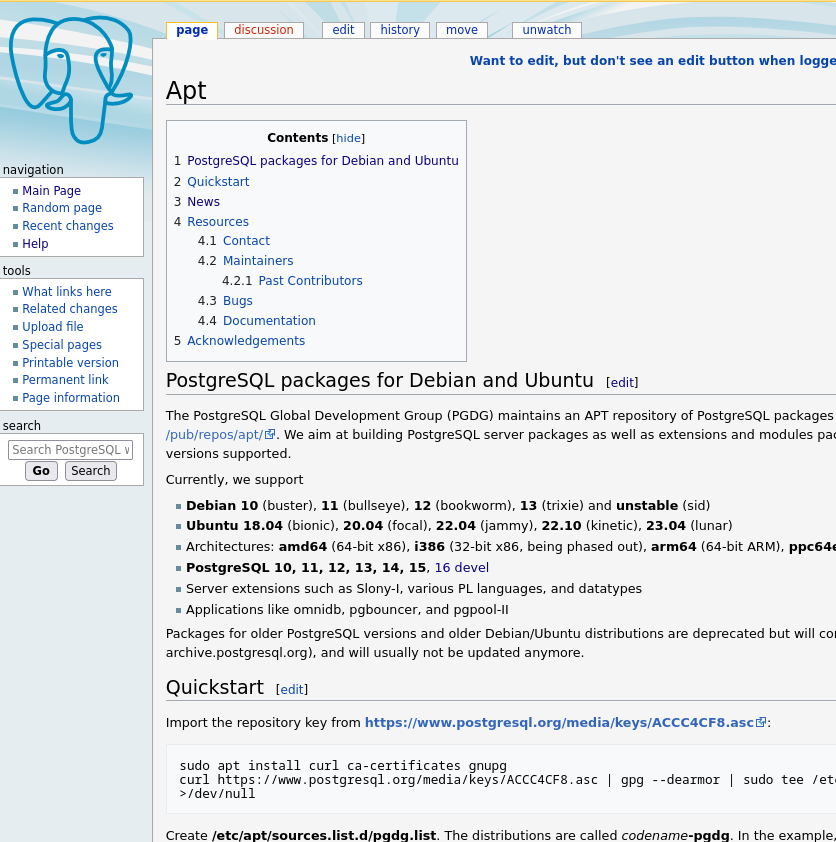View the history tab
This screenshot has height=842, width=836.
400,30
